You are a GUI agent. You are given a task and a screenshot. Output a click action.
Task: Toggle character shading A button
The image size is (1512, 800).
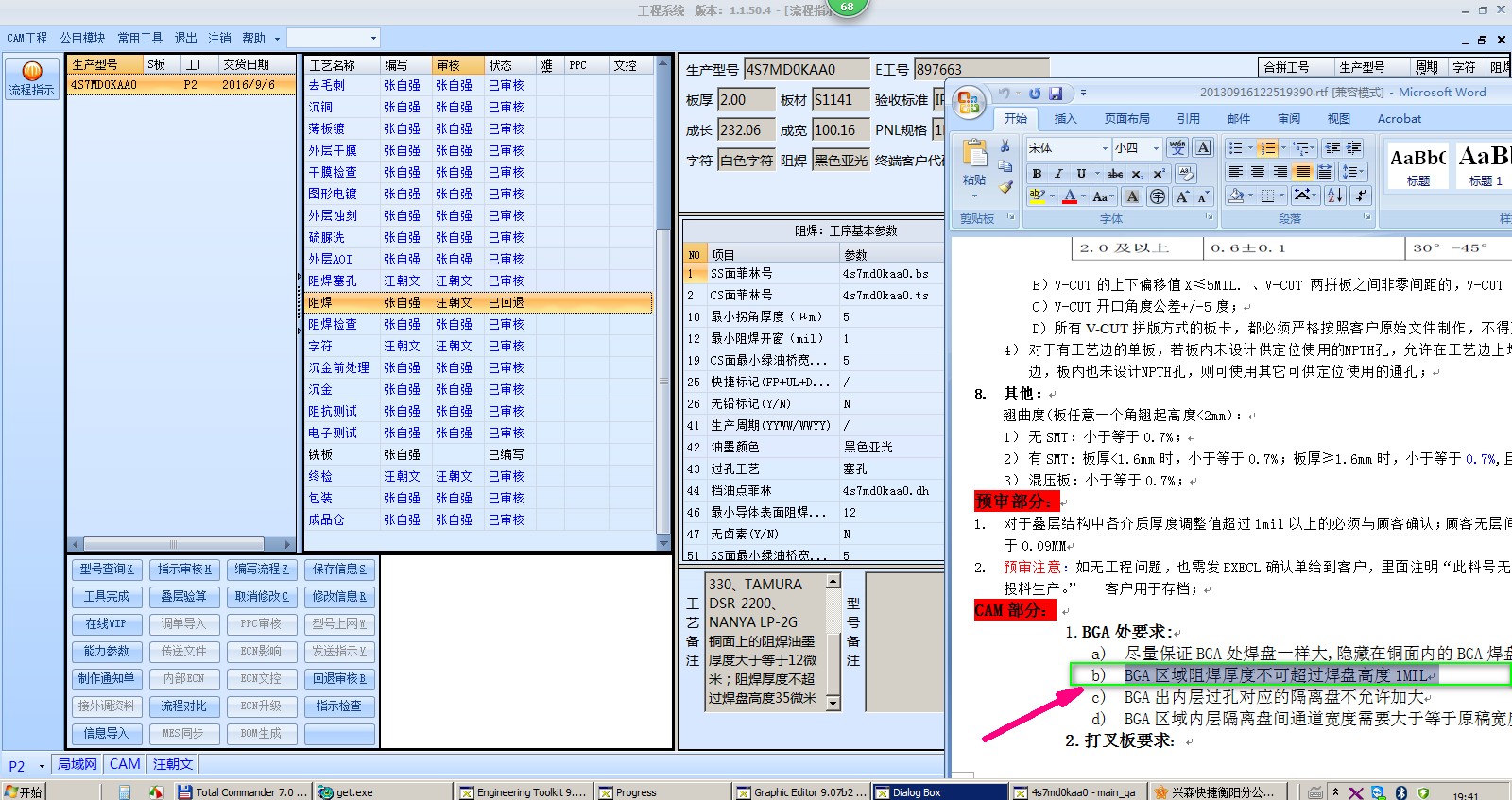[x=1132, y=196]
